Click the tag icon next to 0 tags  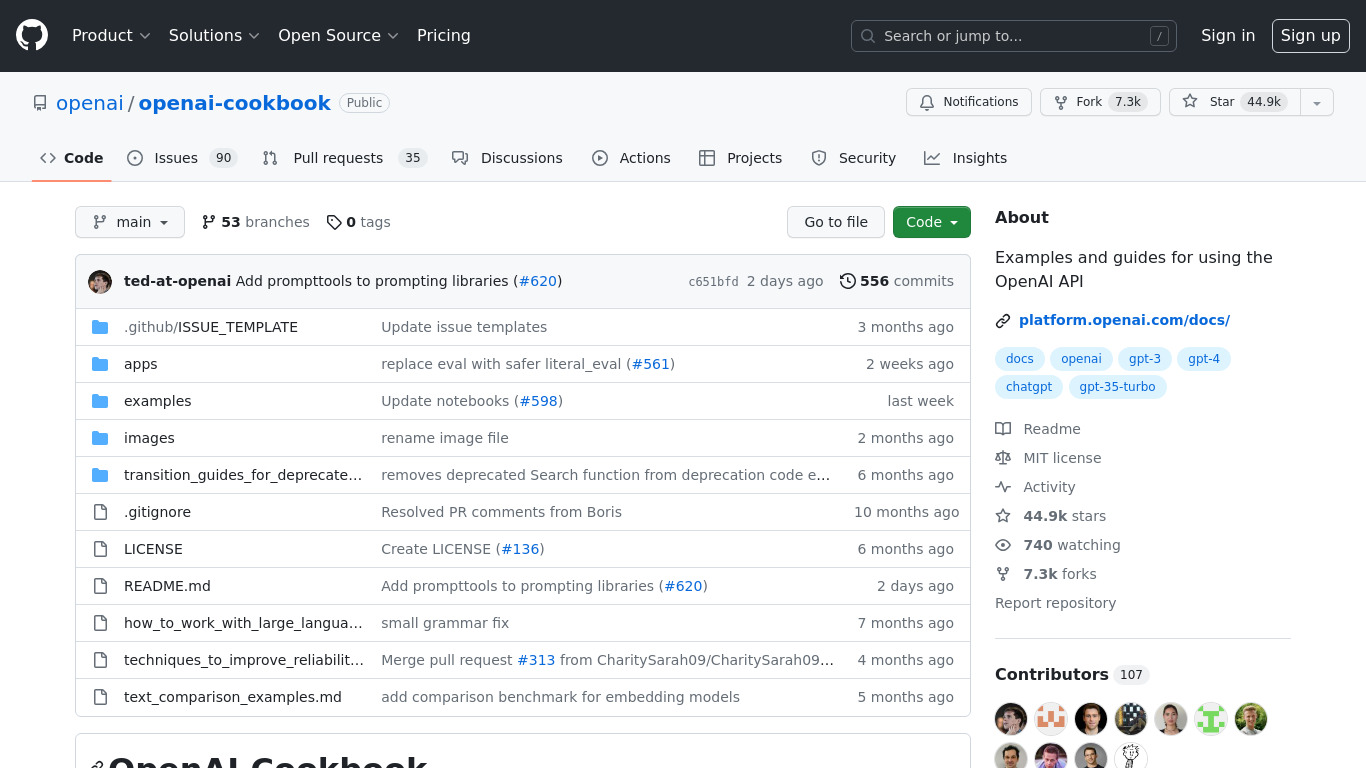coord(334,222)
